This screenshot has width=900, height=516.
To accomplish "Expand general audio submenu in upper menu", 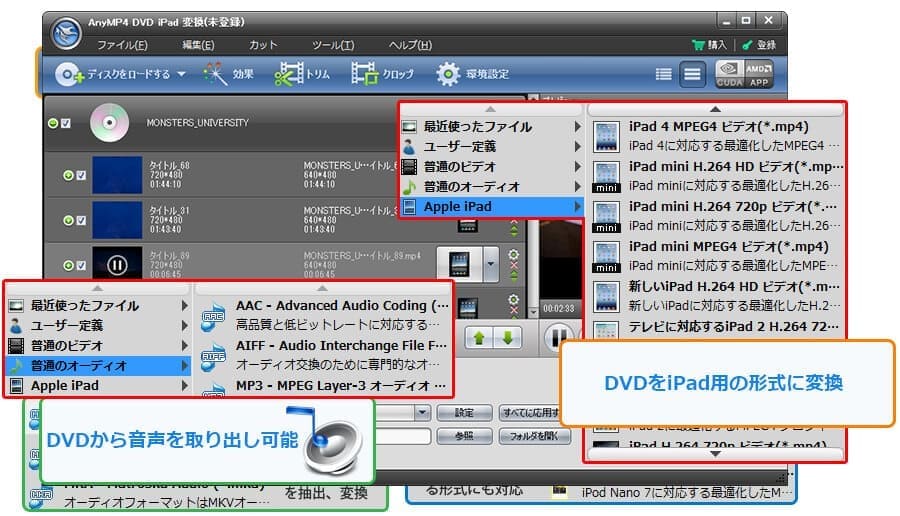I will [577, 187].
